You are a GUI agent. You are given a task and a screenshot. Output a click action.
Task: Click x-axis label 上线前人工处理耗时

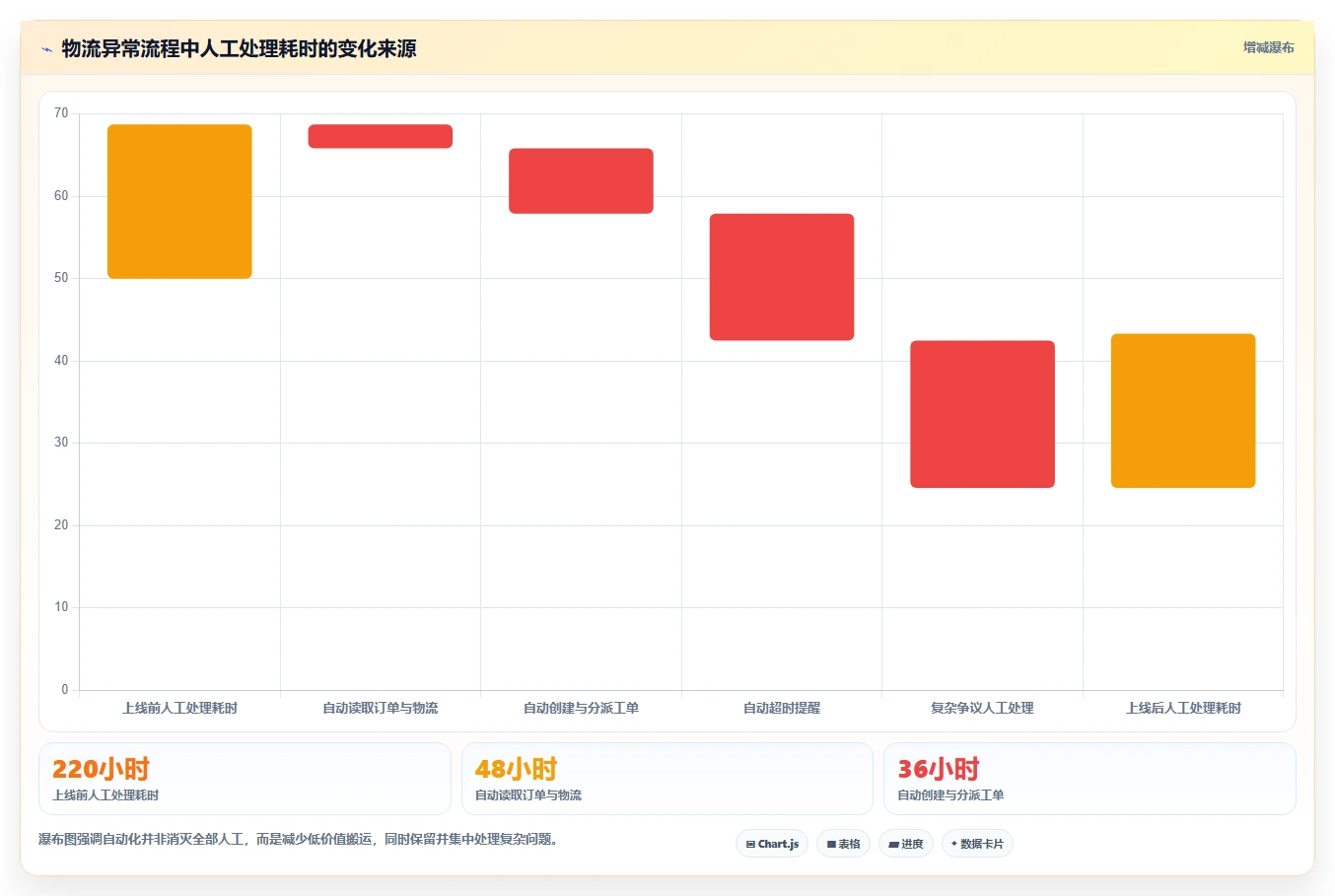[x=179, y=708]
